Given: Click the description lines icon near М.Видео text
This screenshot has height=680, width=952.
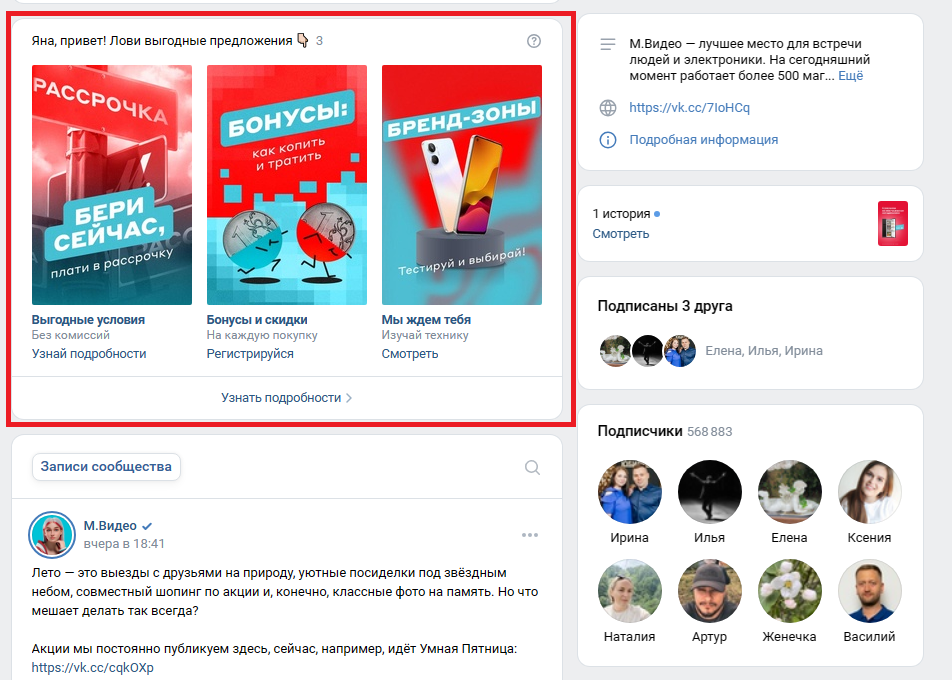Looking at the screenshot, I should coord(608,44).
